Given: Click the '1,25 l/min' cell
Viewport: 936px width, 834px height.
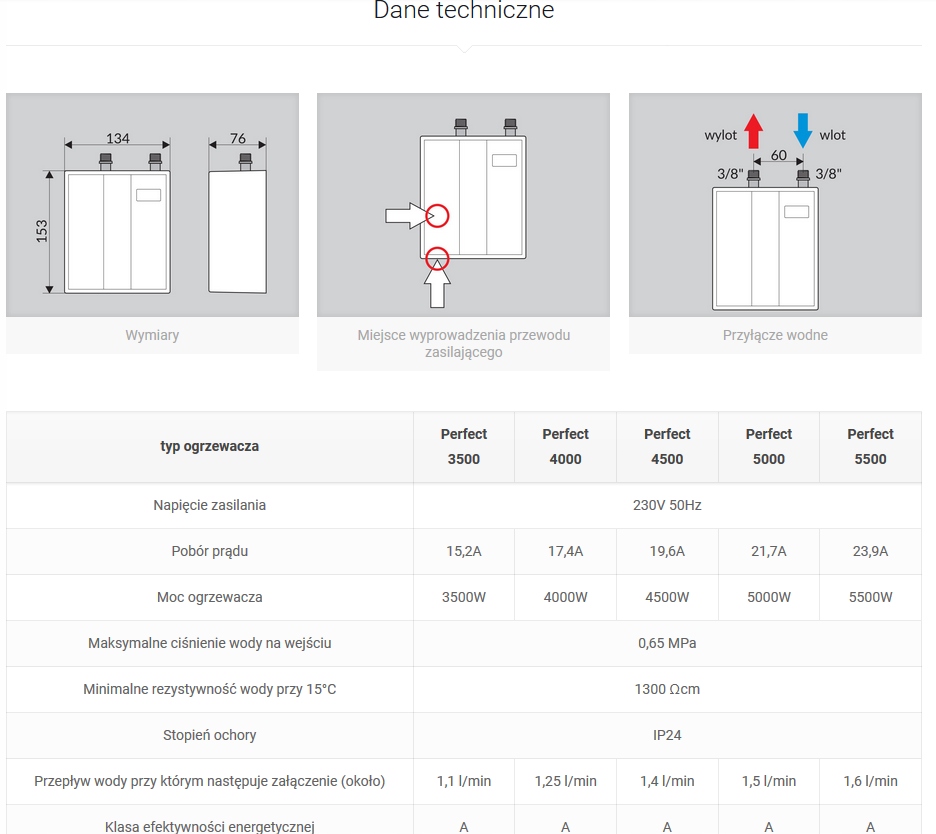Looking at the screenshot, I should [x=565, y=781].
